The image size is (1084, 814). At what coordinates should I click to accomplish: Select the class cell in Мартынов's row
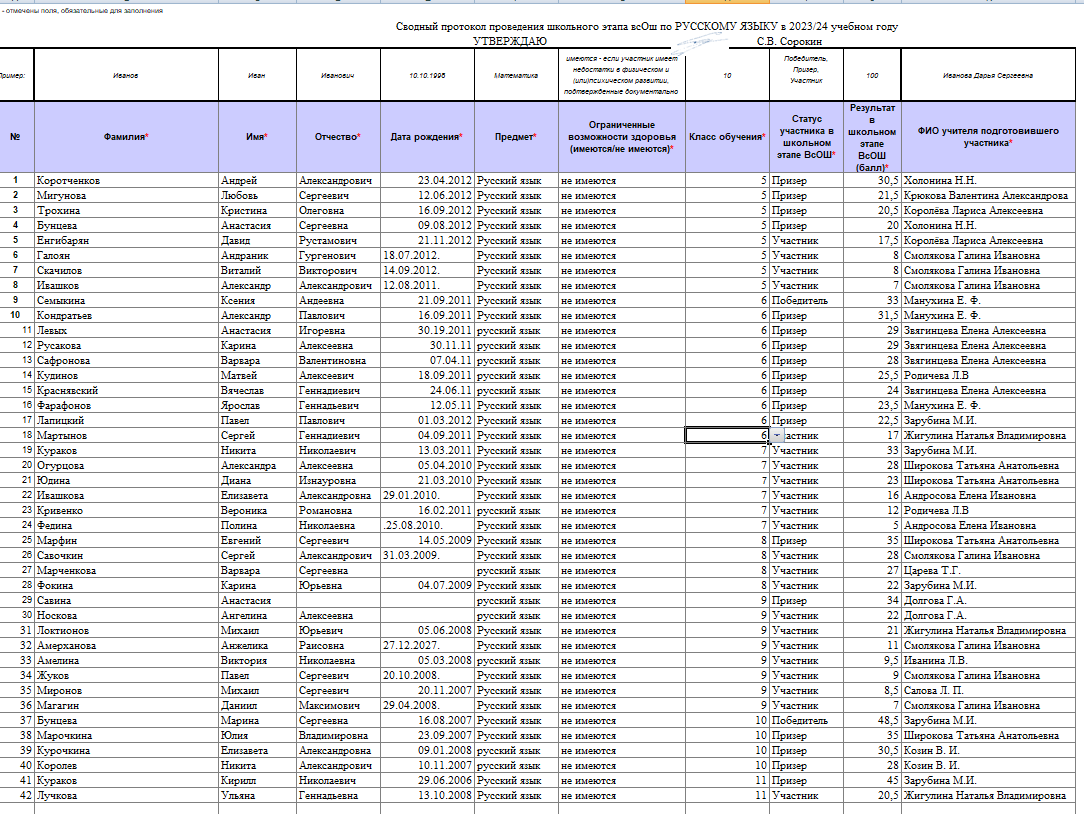coord(727,436)
